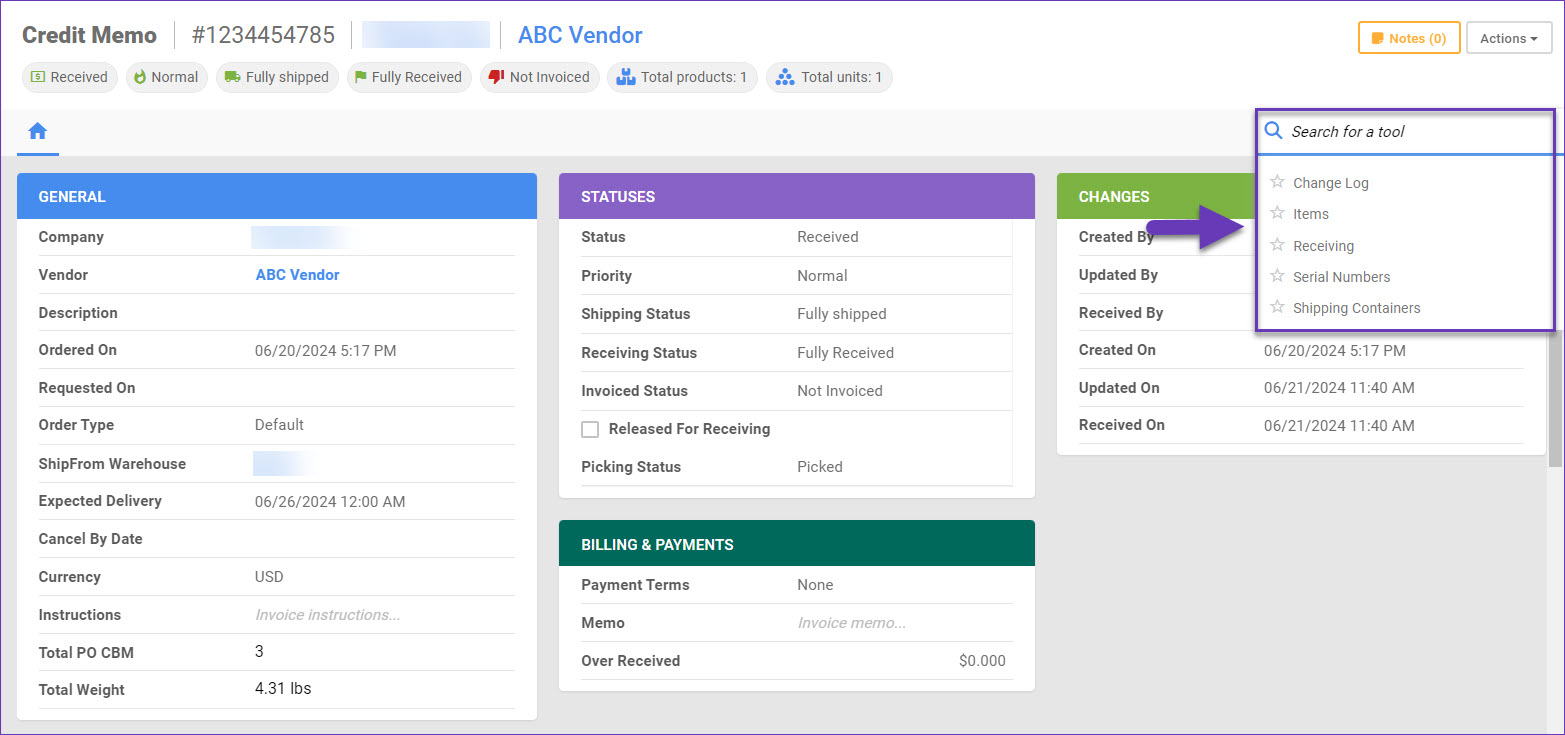
Task: Click the Invoice memo field
Action: pyautogui.click(x=852, y=623)
